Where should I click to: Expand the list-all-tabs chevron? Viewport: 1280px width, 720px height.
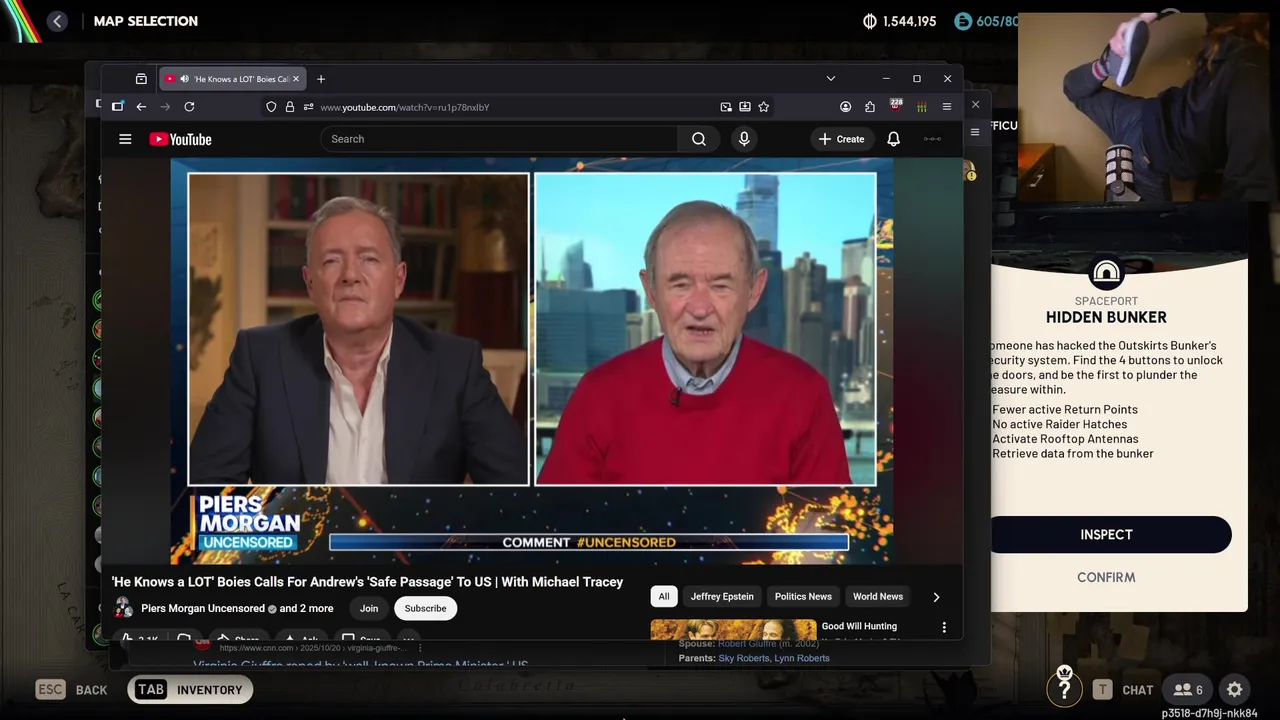pyautogui.click(x=830, y=79)
